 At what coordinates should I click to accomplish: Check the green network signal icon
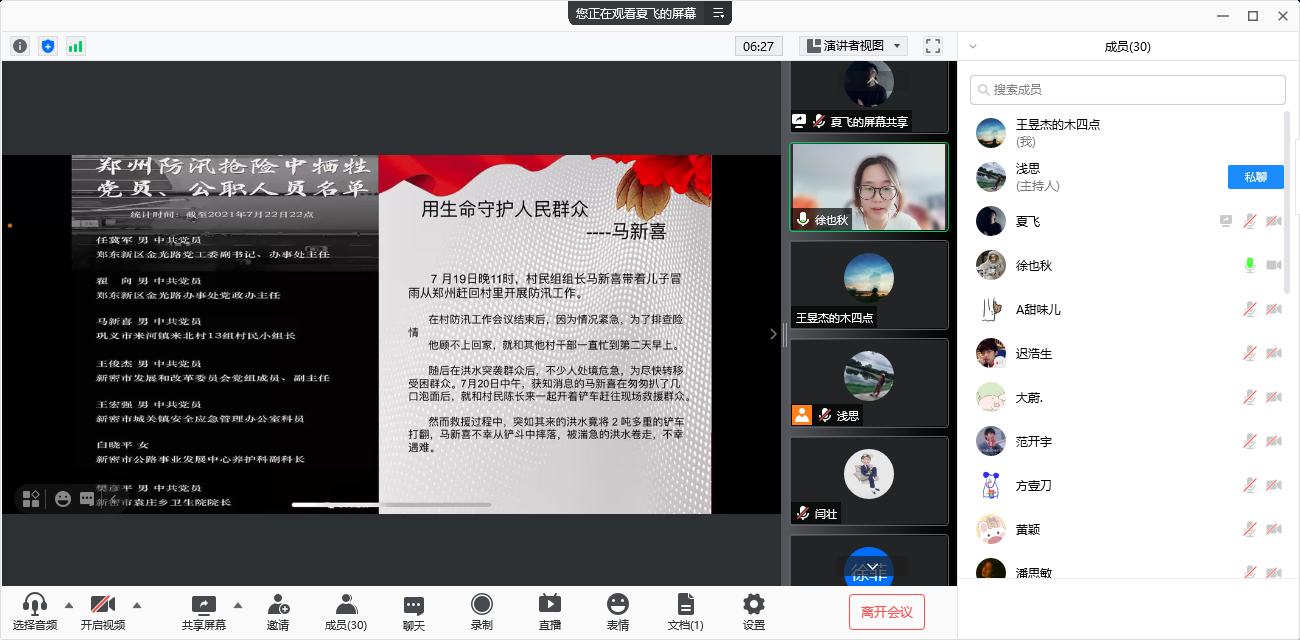pyautogui.click(x=76, y=46)
